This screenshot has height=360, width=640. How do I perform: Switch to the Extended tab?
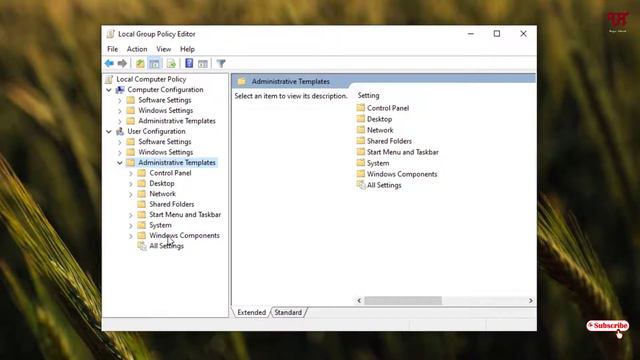click(251, 312)
